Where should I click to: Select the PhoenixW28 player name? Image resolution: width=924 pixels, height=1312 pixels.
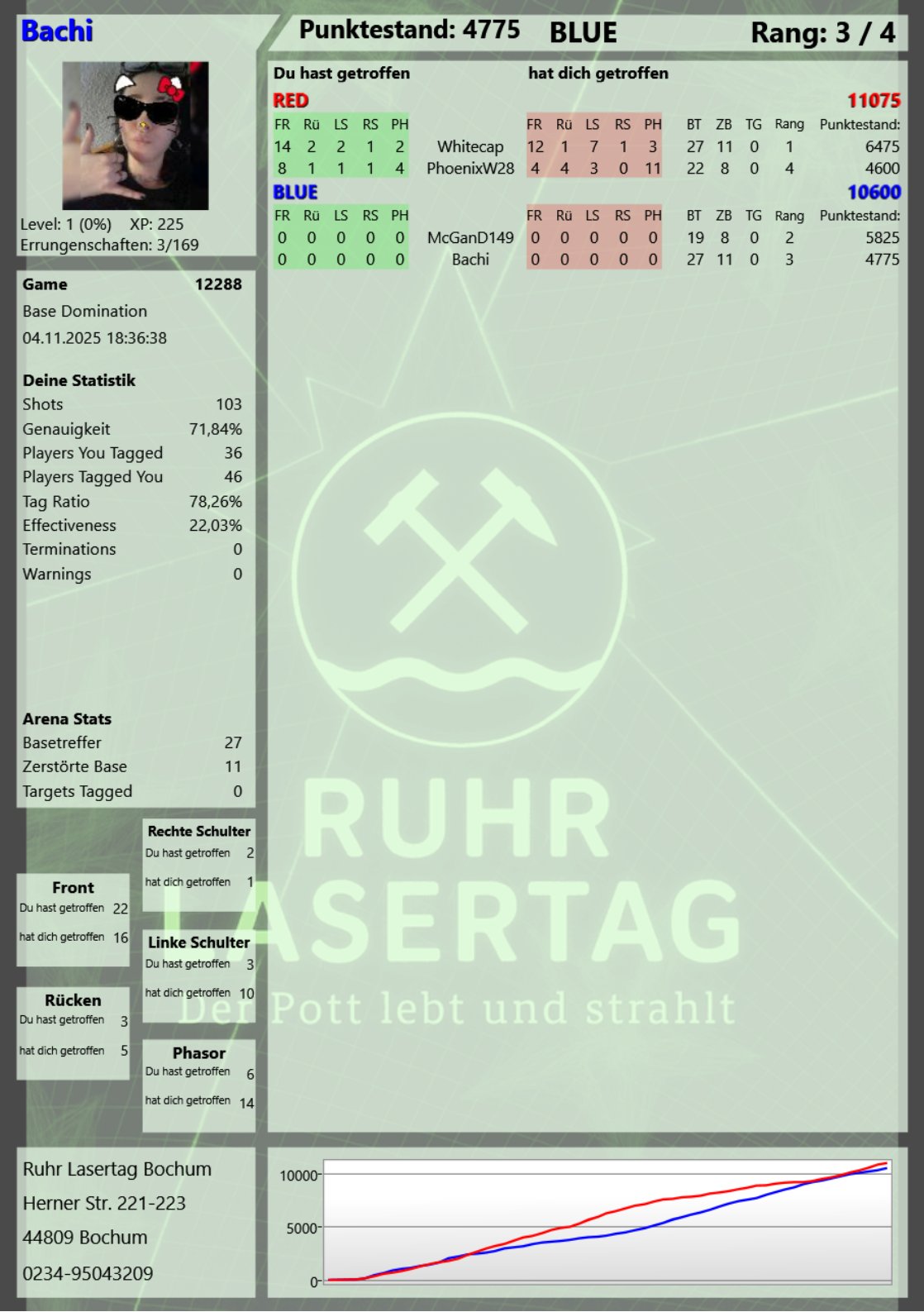point(469,168)
